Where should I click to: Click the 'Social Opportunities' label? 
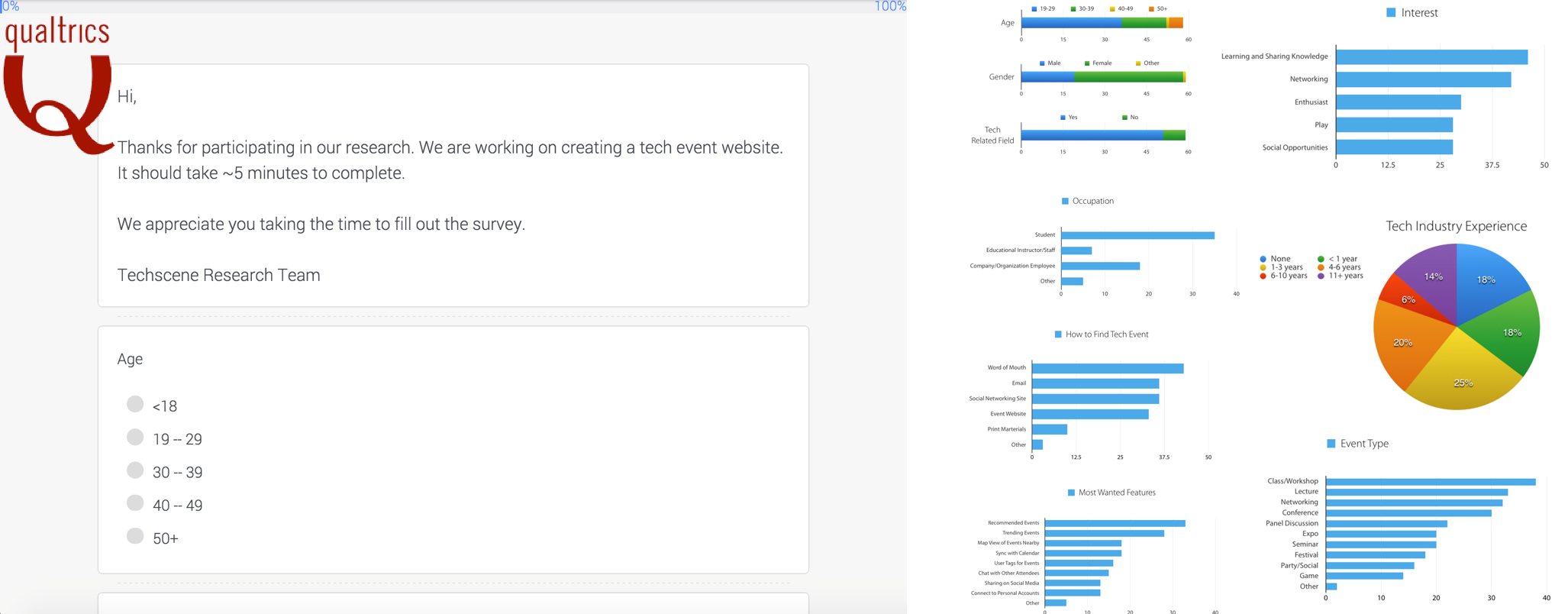(1295, 148)
